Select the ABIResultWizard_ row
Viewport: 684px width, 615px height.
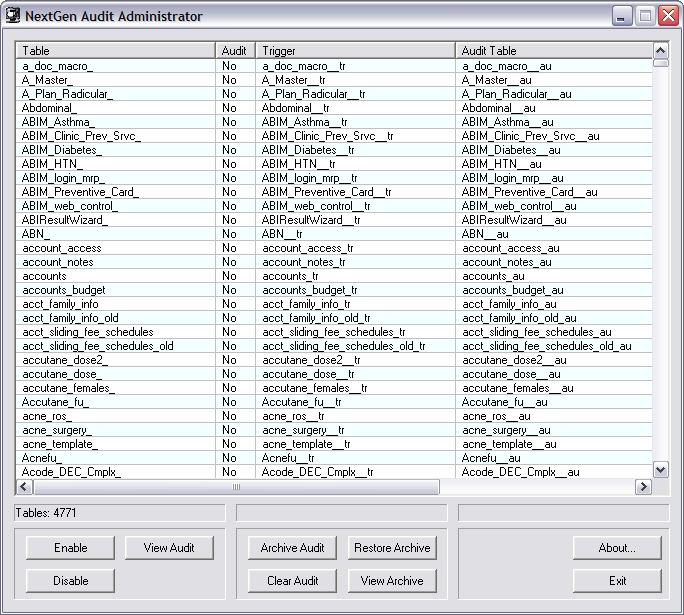334,219
